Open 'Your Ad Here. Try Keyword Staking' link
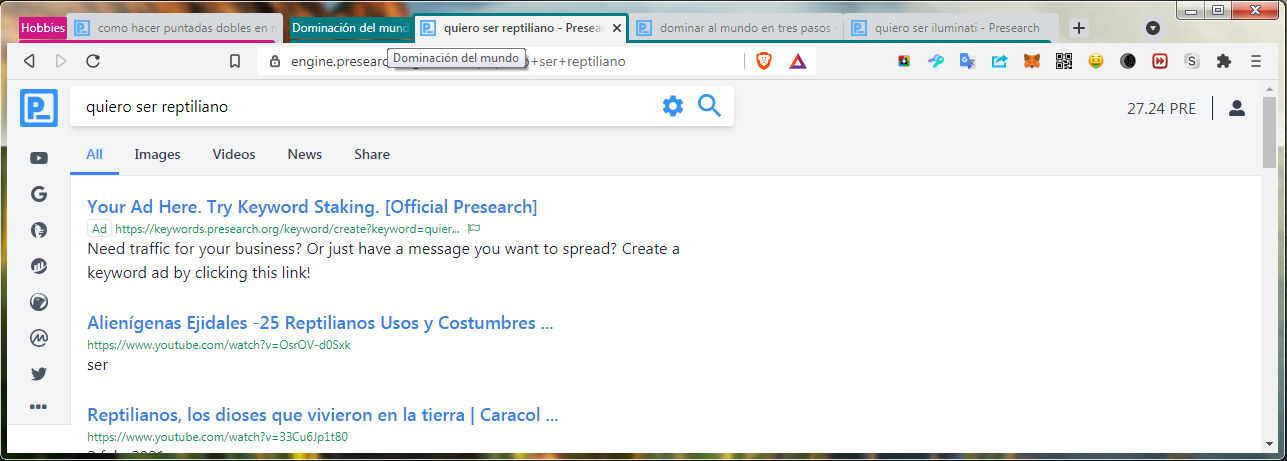Image resolution: width=1287 pixels, height=461 pixels. tap(312, 207)
